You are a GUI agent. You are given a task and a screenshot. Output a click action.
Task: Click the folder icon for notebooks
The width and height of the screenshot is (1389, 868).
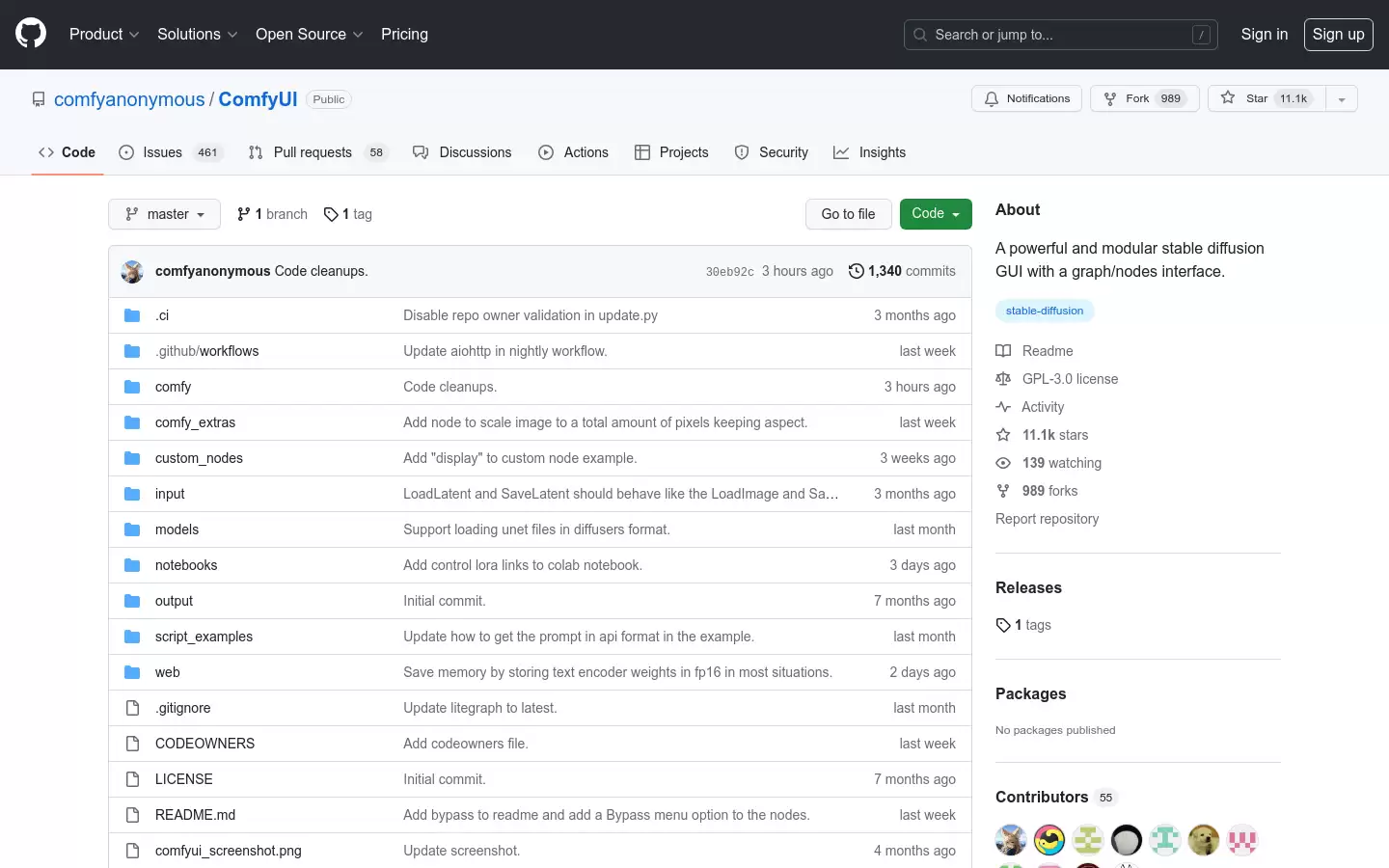pos(132,565)
